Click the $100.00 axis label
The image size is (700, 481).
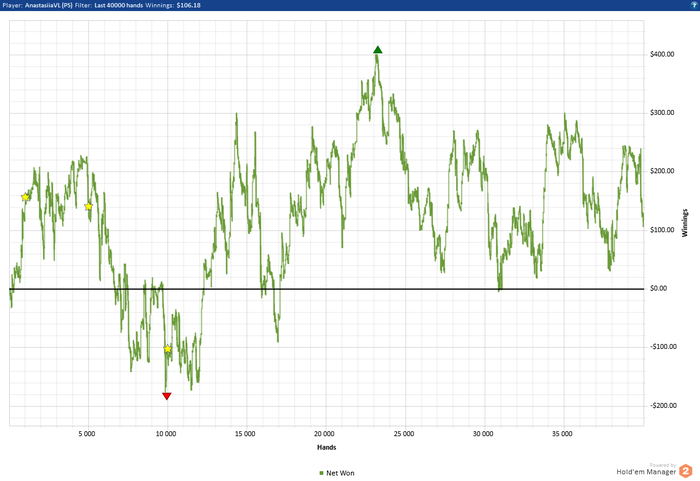662,230
